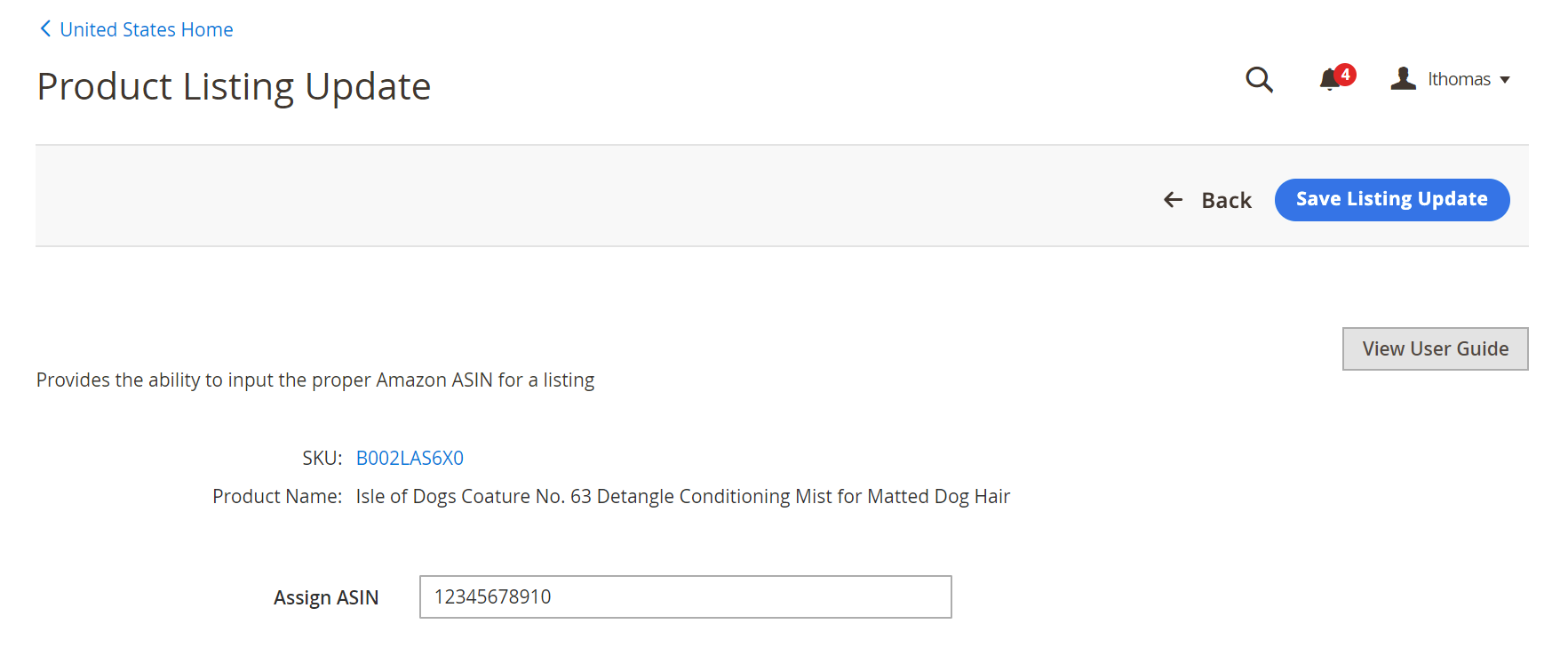The width and height of the screenshot is (1568, 672).
Task: Click the search magnifier icon
Action: coord(1259,80)
